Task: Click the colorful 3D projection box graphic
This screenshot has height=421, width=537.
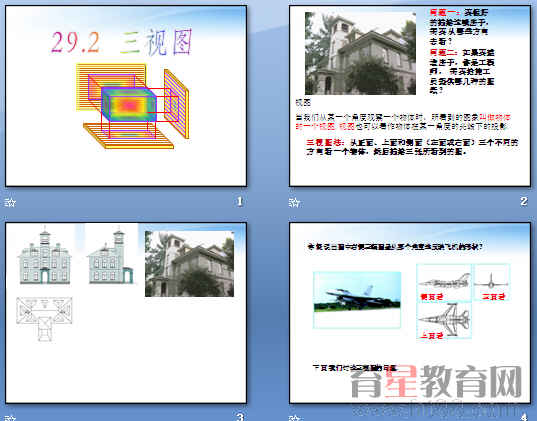Action: pos(133,106)
